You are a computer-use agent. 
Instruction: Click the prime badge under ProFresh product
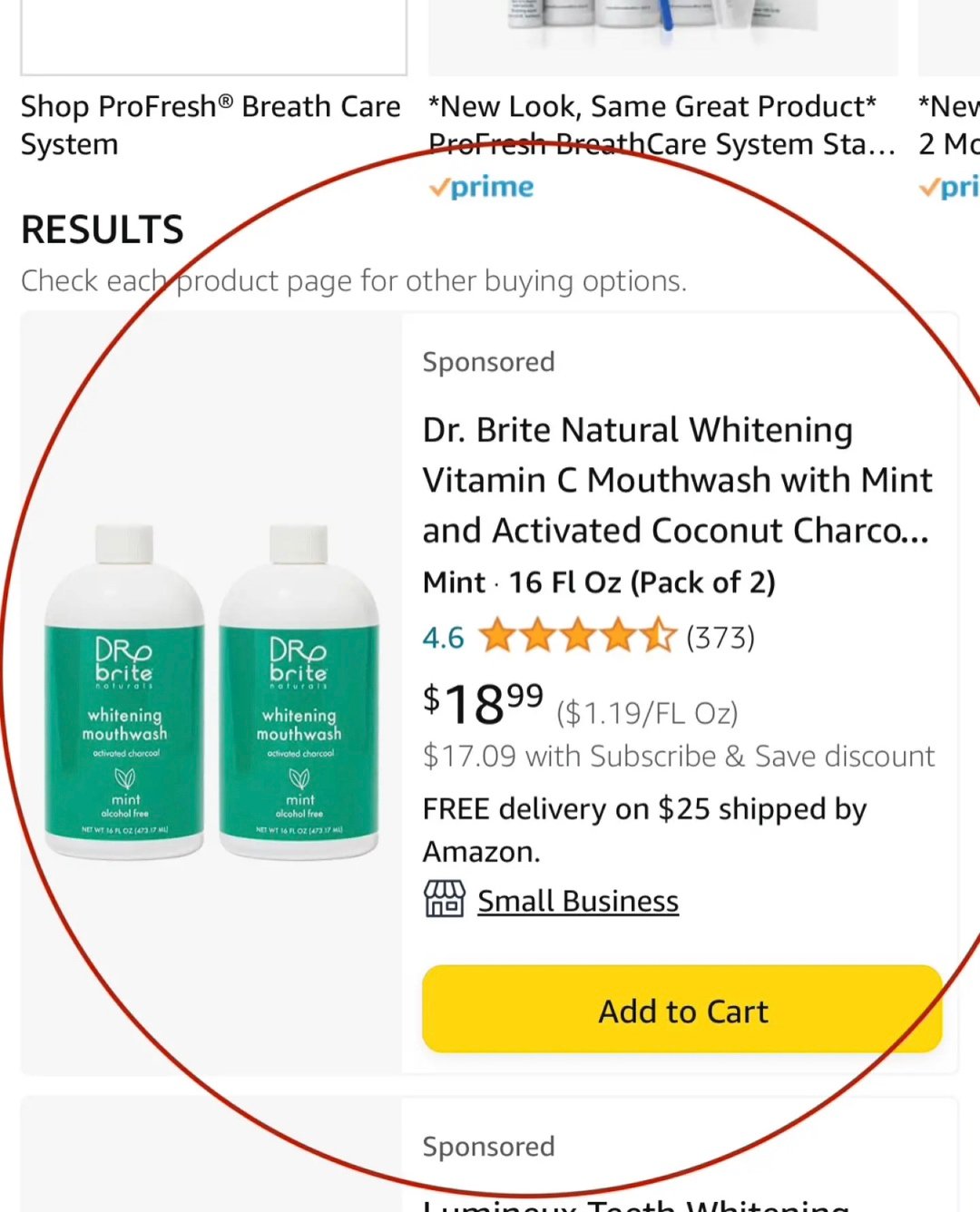coord(482,187)
